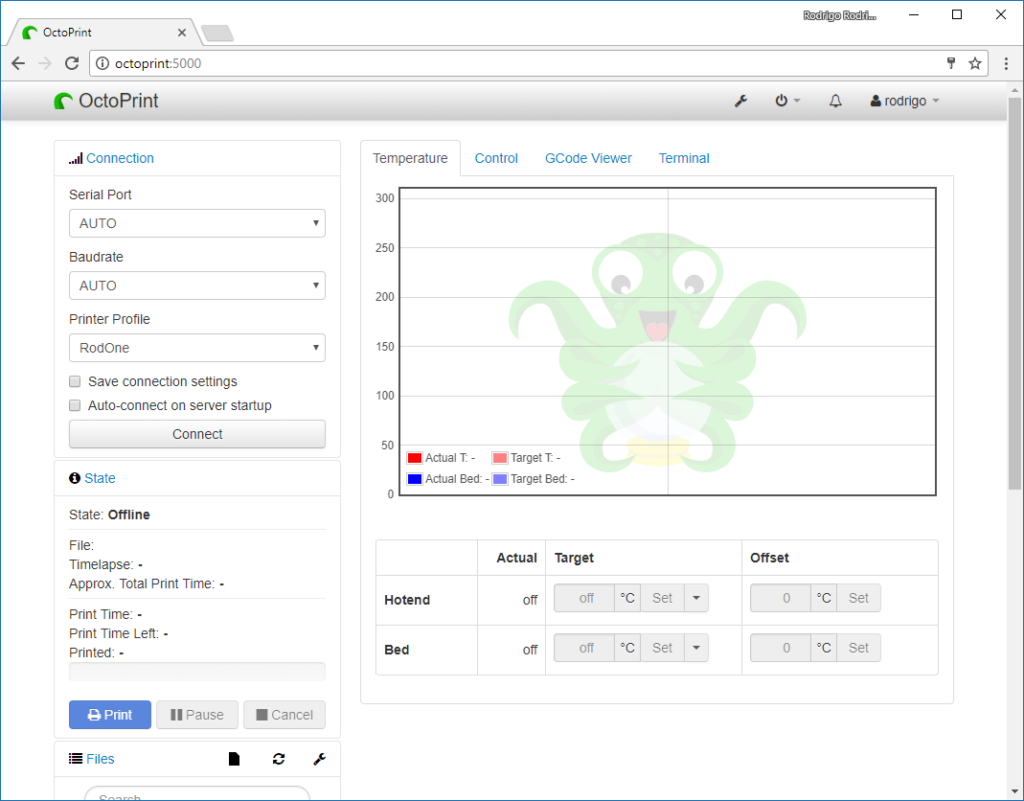Open Printer Profile dropdown showing RodOne
The height and width of the screenshot is (801, 1024).
click(197, 348)
